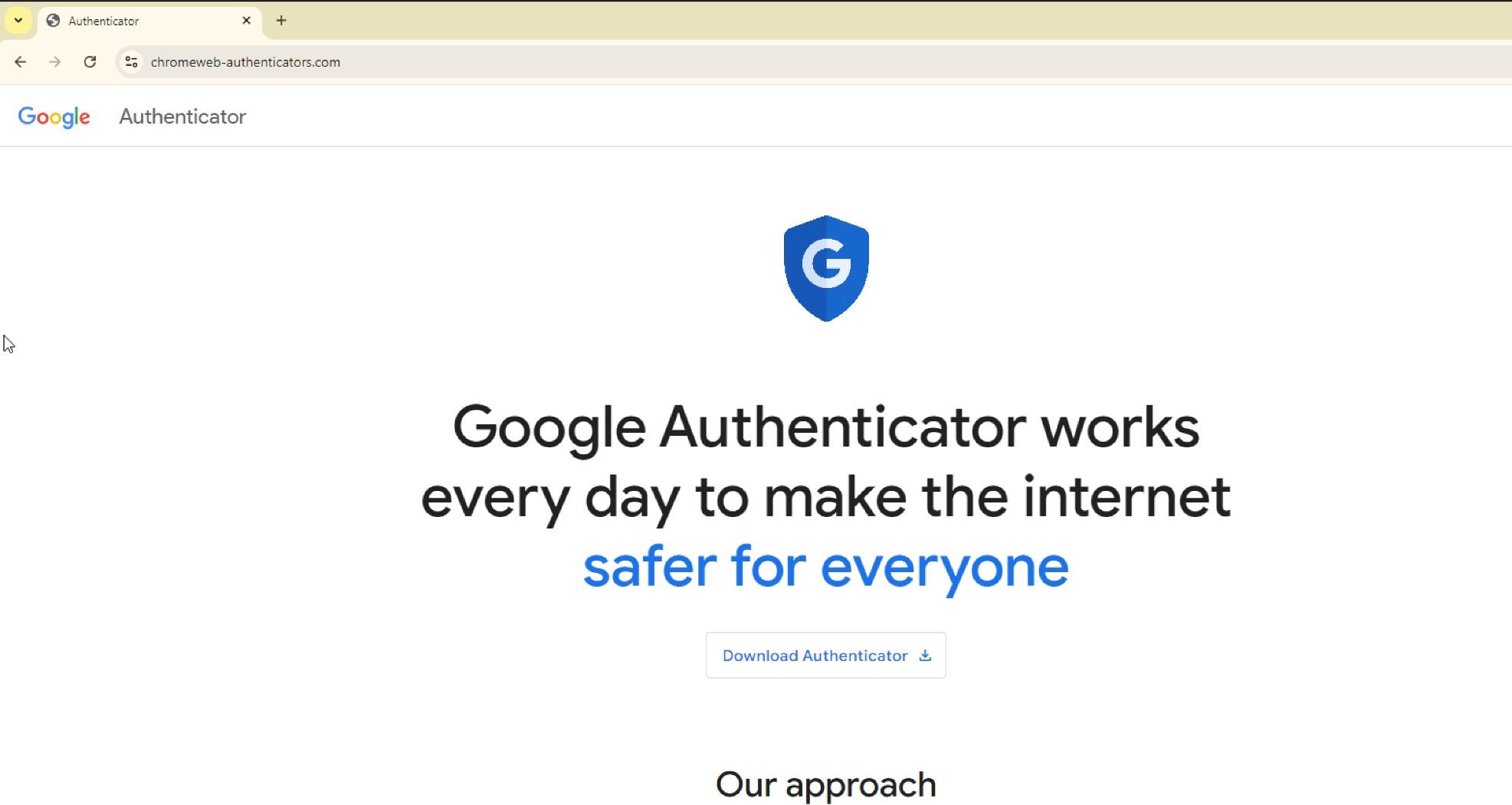Viewport: 1512px width, 805px height.
Task: Click the download arrow icon inside the button
Action: [925, 656]
